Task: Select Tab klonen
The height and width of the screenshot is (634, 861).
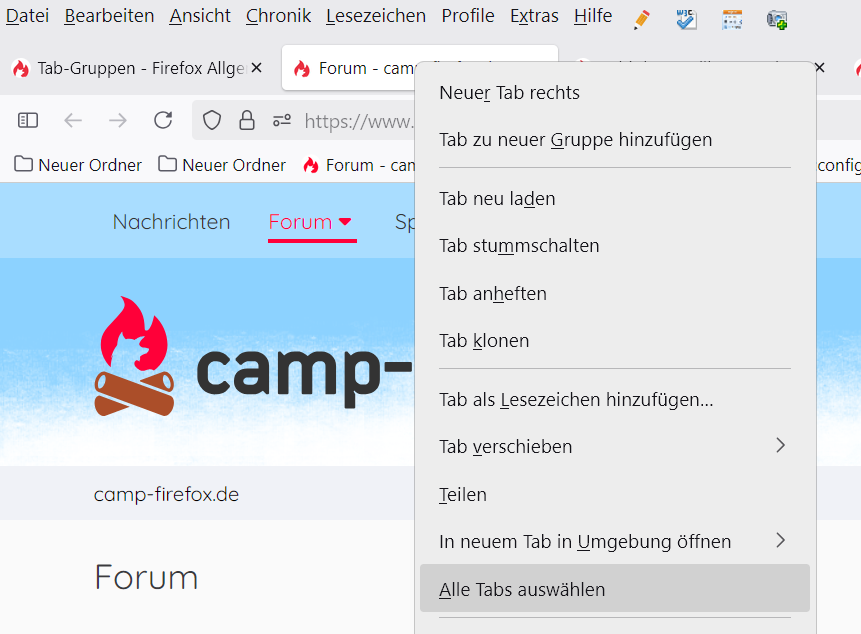Action: (615, 341)
